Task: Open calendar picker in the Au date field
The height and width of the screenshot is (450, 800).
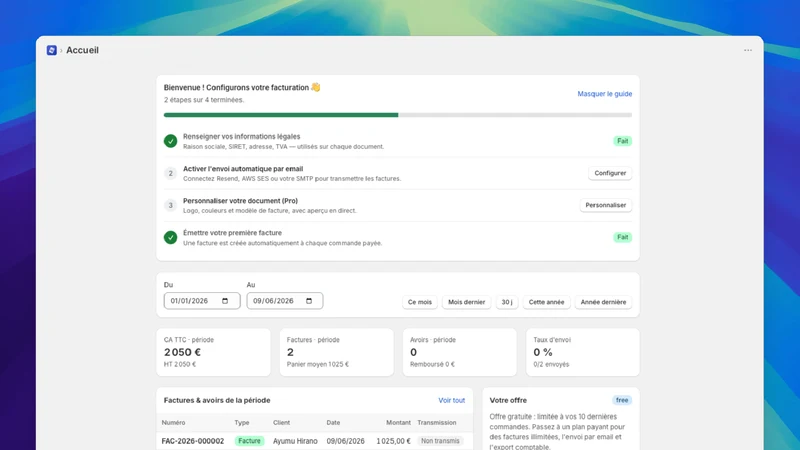Action: pos(309,301)
